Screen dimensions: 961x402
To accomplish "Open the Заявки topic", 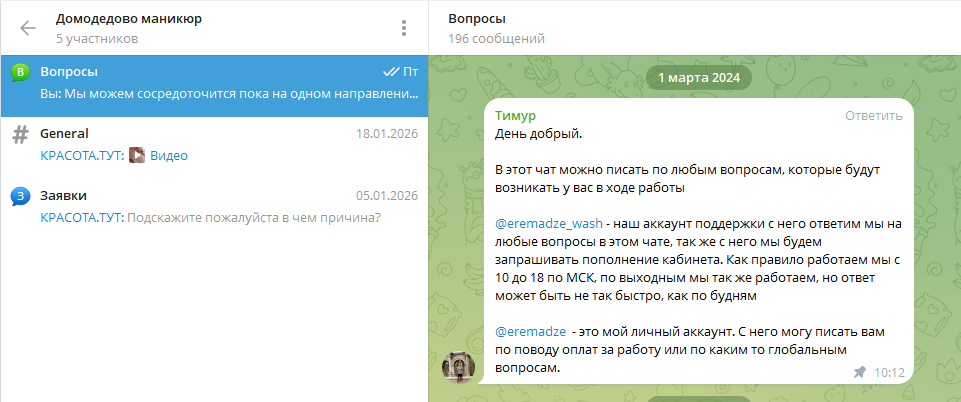I will pos(215,209).
